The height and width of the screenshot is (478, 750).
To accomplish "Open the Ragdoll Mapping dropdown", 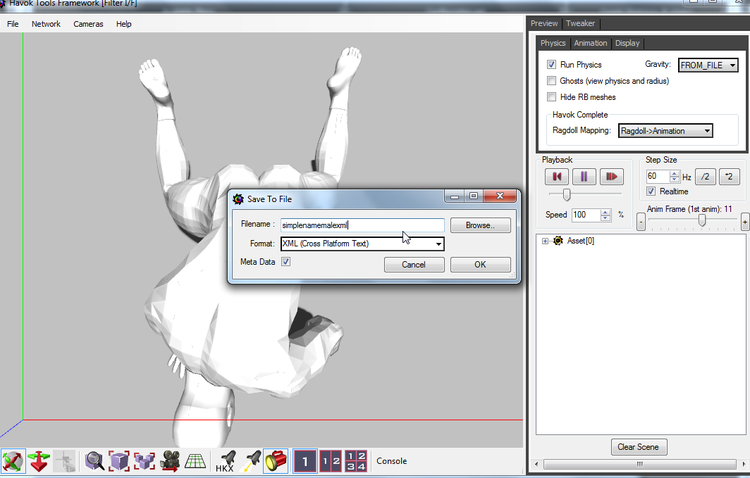I will pos(665,131).
